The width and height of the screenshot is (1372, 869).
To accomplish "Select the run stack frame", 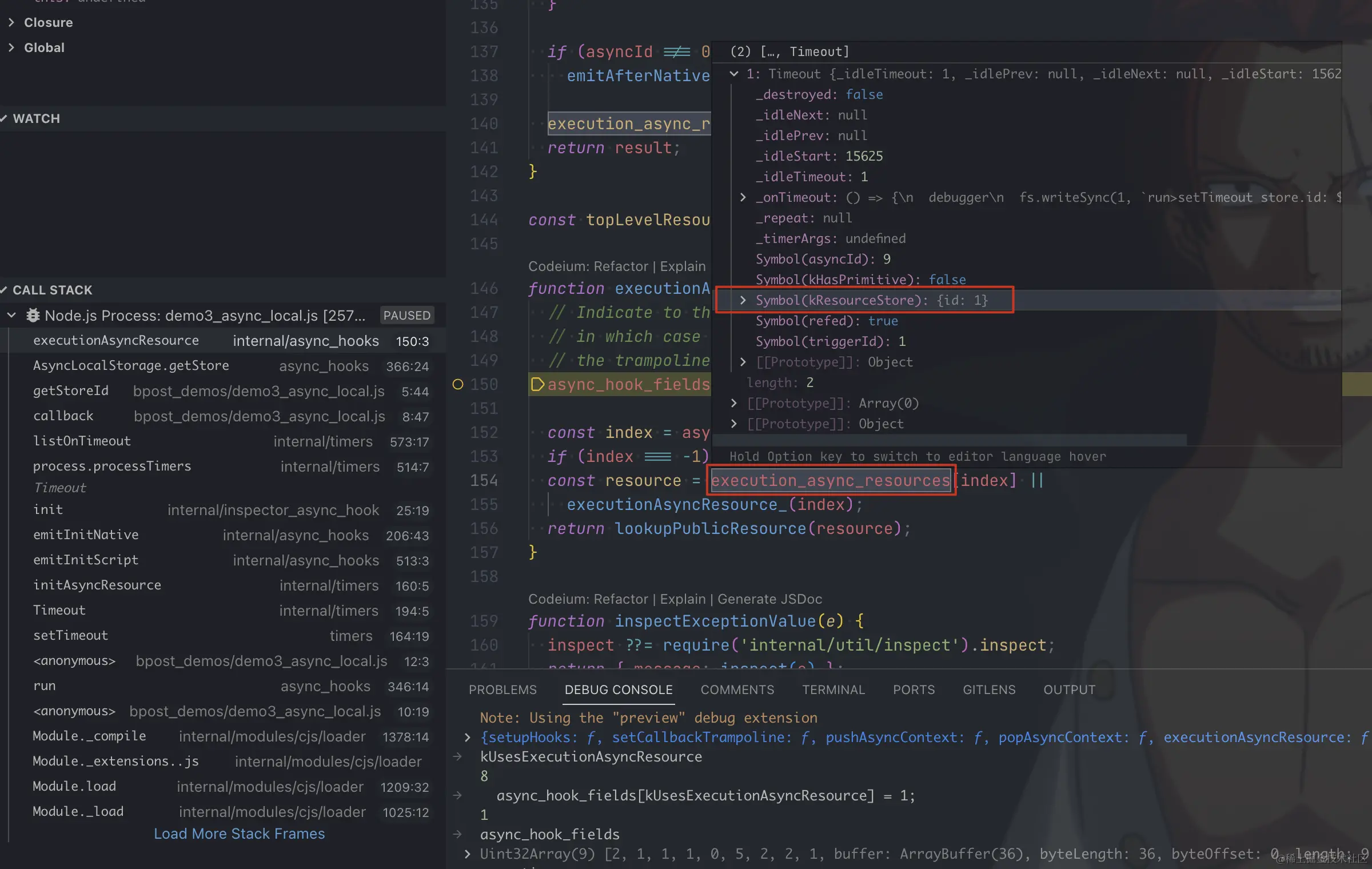I will [223, 686].
